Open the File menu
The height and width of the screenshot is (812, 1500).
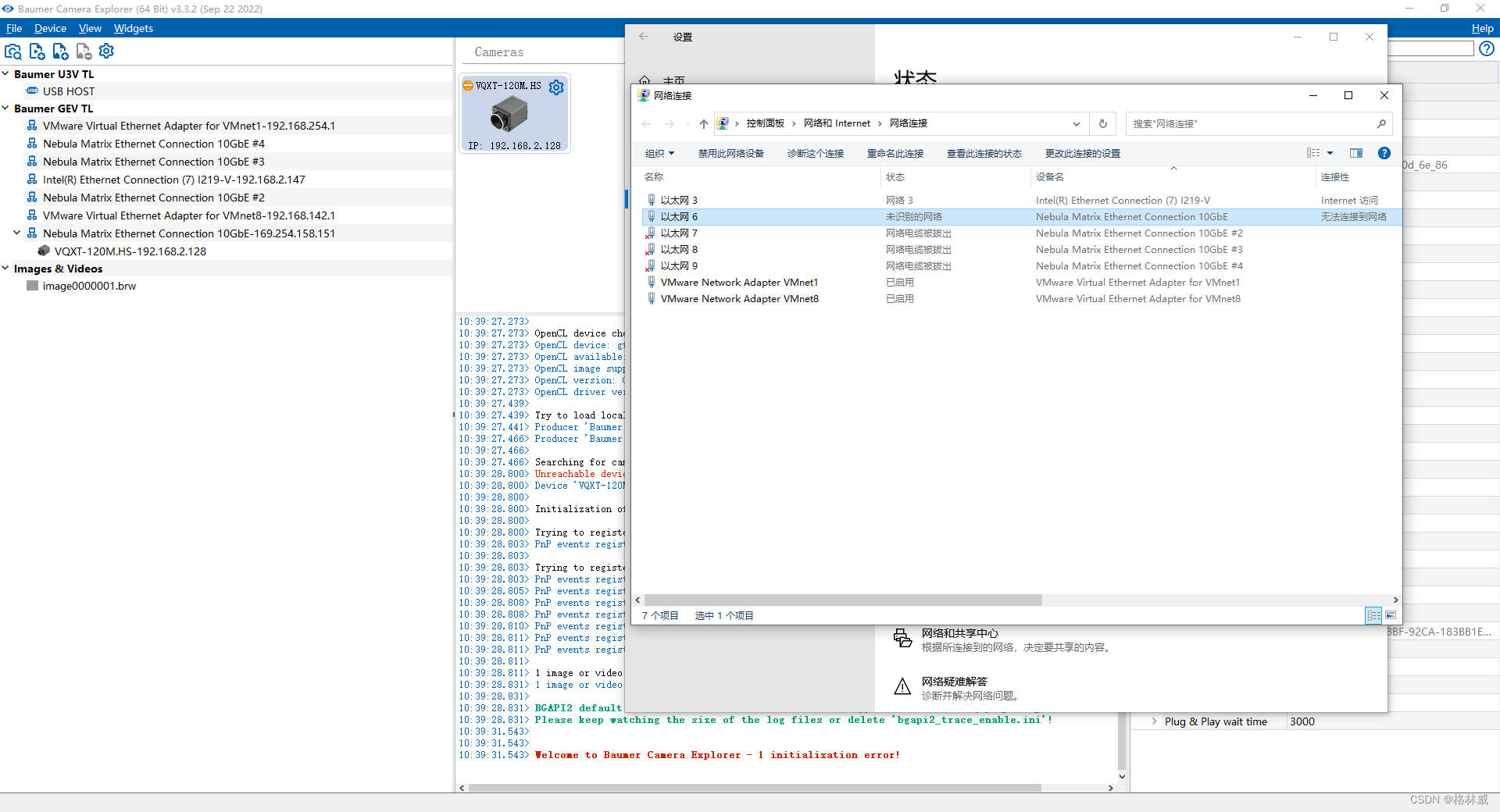(x=14, y=28)
